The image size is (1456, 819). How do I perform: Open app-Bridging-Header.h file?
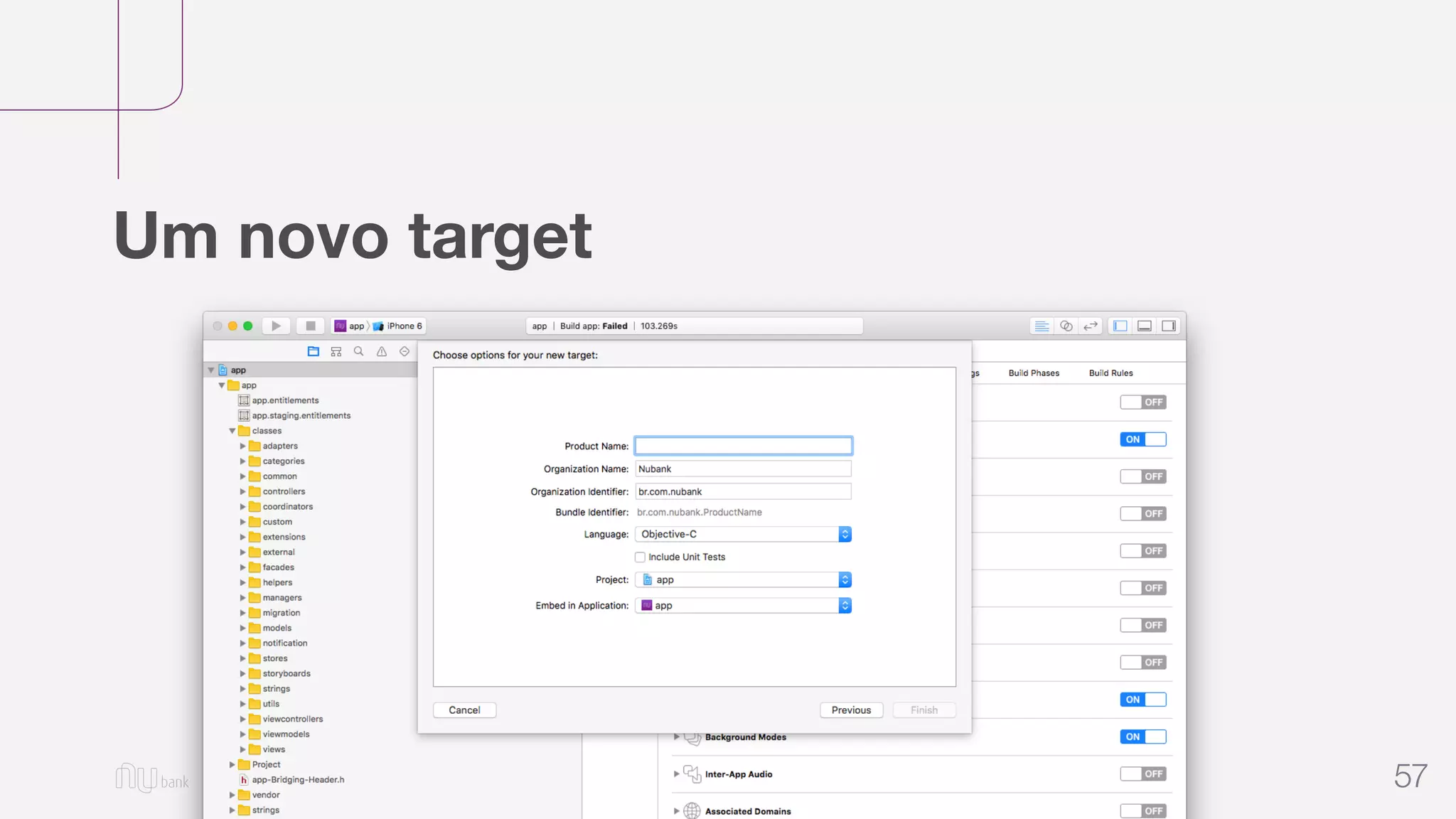292,779
